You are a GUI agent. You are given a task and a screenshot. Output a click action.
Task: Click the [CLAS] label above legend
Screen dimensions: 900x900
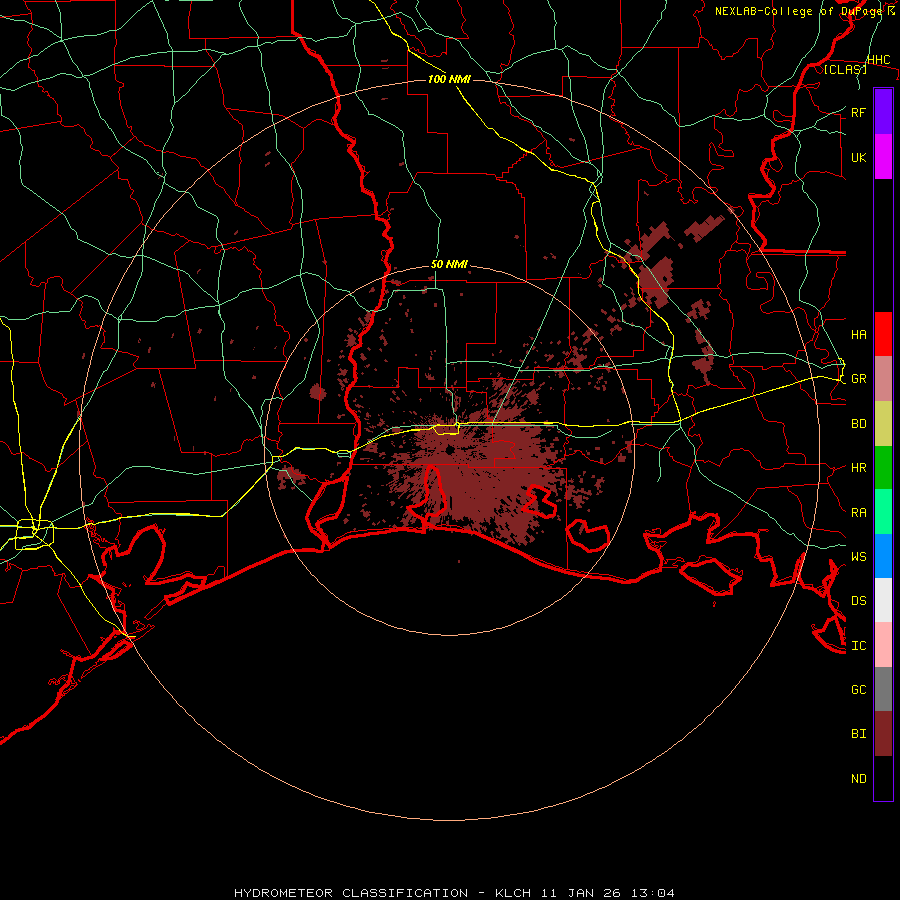845,69
